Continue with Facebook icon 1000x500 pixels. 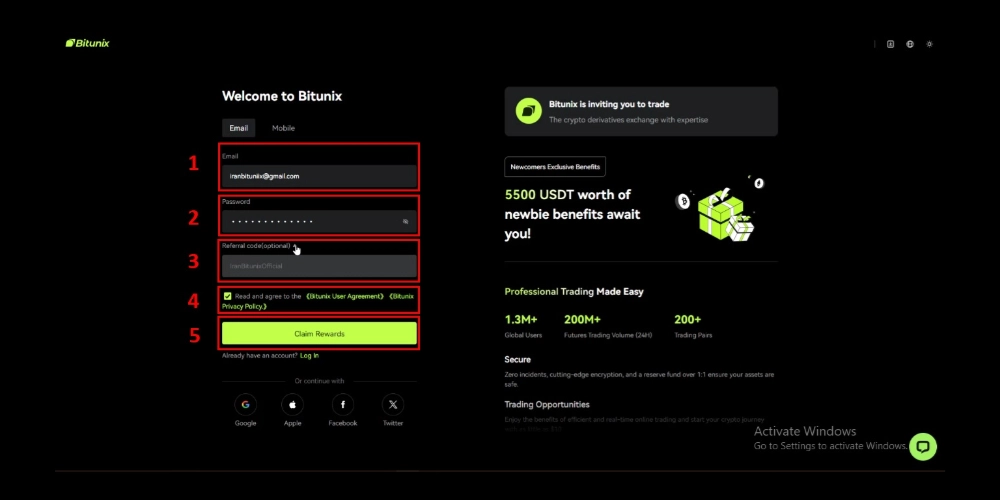click(343, 405)
